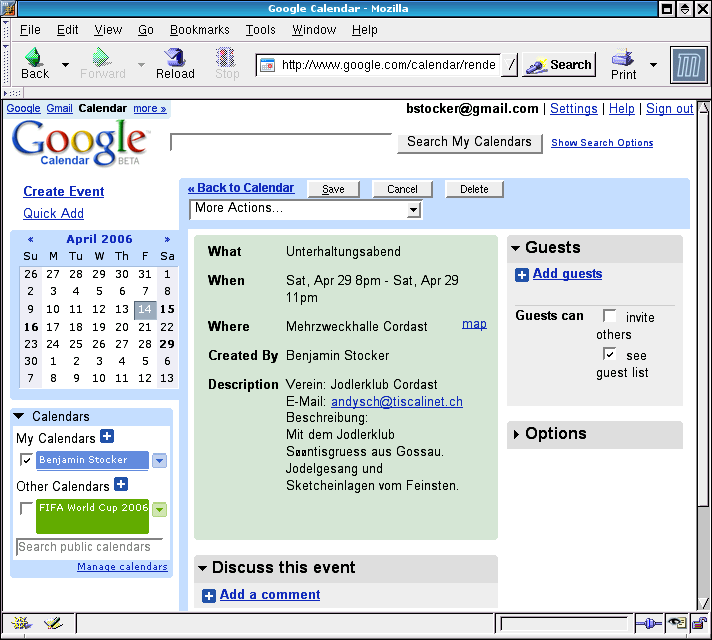
Task: Click the Stop toolbar icon
Action: pos(227,64)
